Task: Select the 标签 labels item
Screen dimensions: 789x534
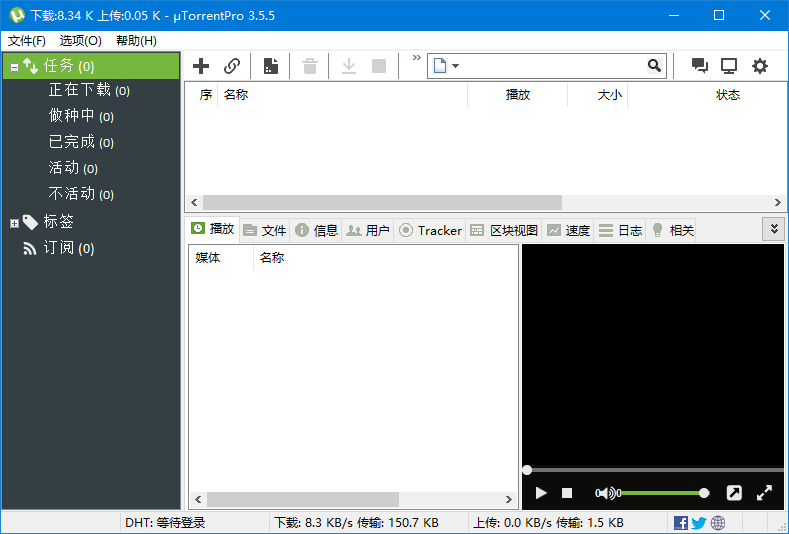Action: coord(58,221)
